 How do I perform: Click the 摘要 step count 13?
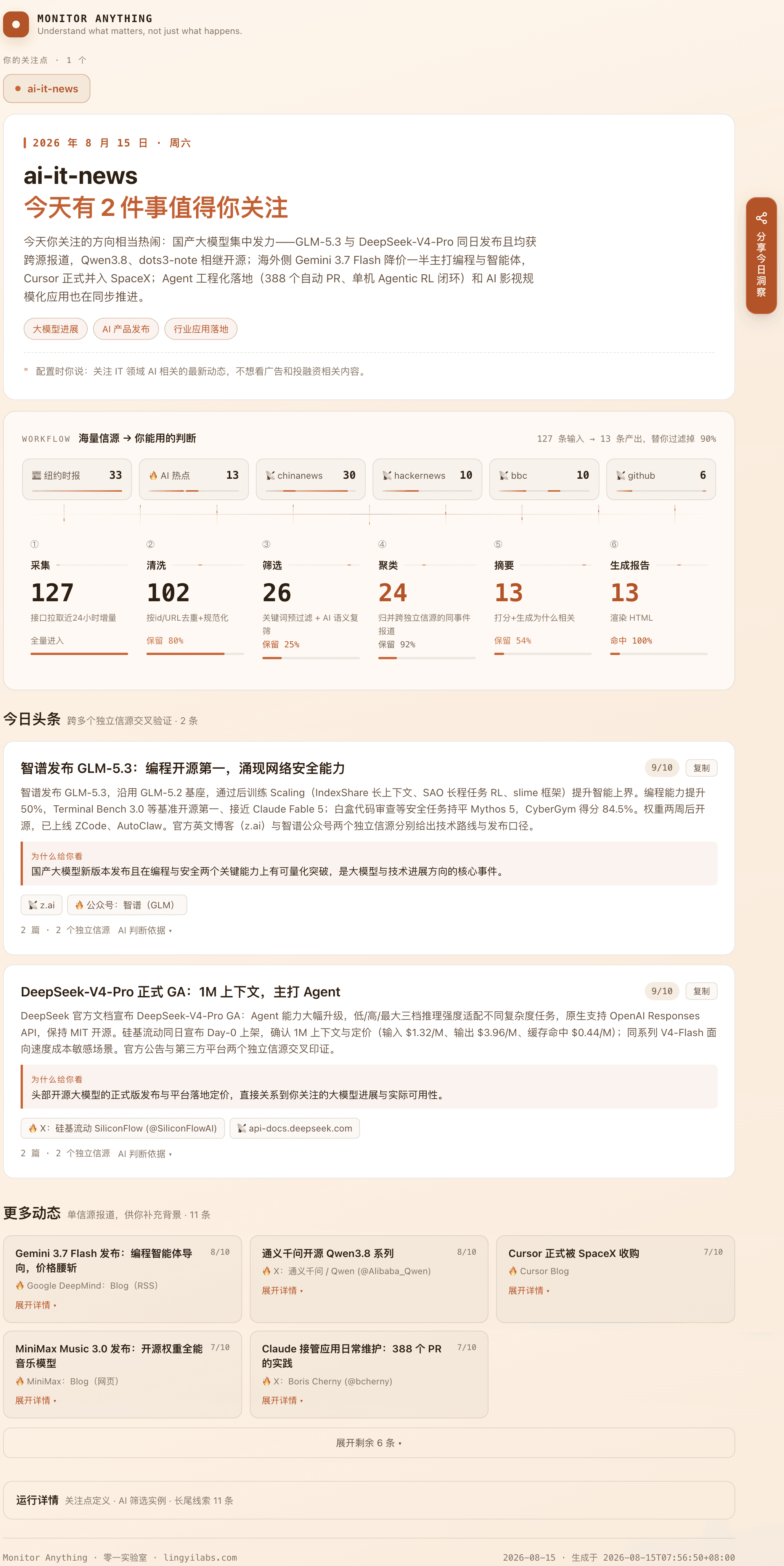point(509,593)
